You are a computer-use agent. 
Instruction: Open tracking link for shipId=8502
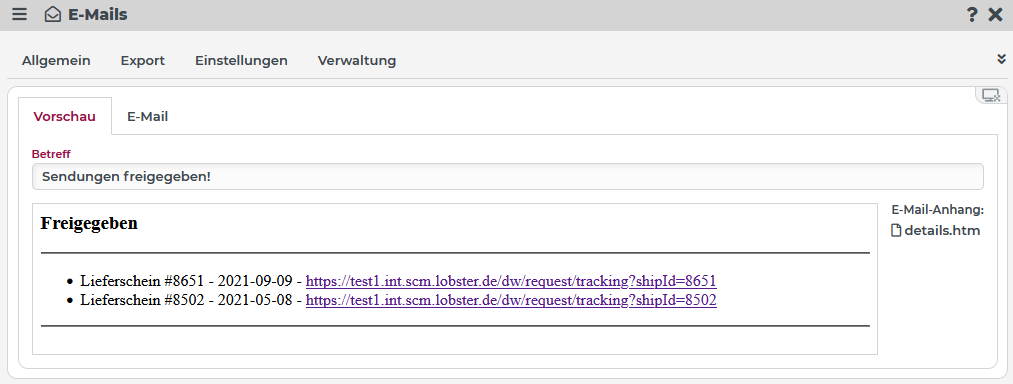[511, 300]
